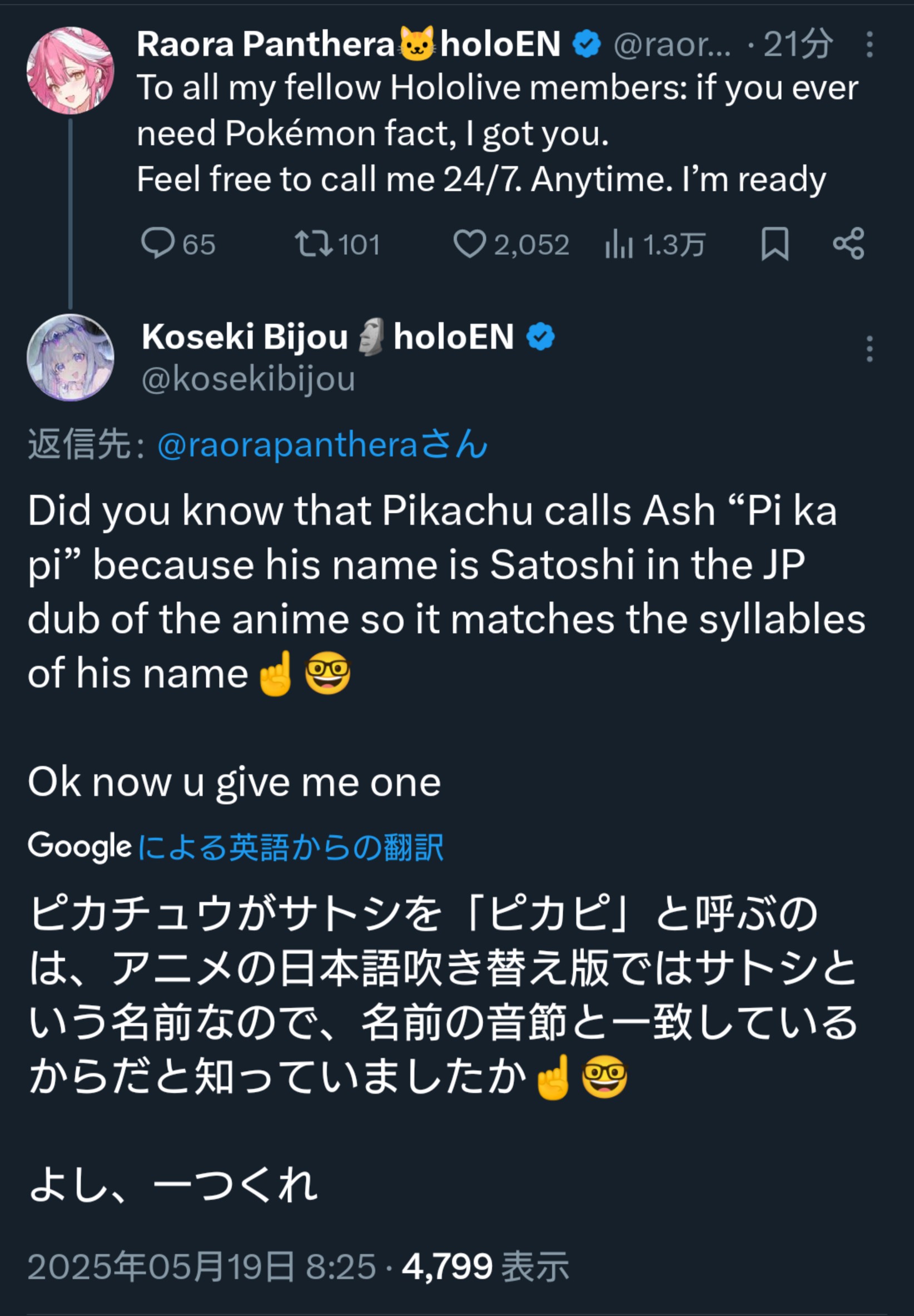
Task: Open Koseki Bijou holoEN display name
Action: pos(327,337)
